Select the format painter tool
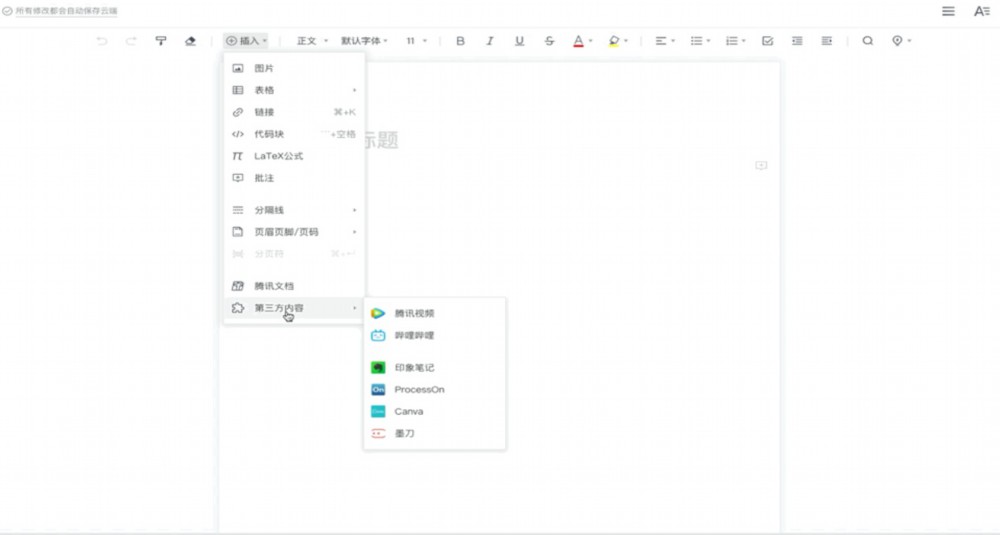Screen dimensions: 1000x535 [161, 41]
